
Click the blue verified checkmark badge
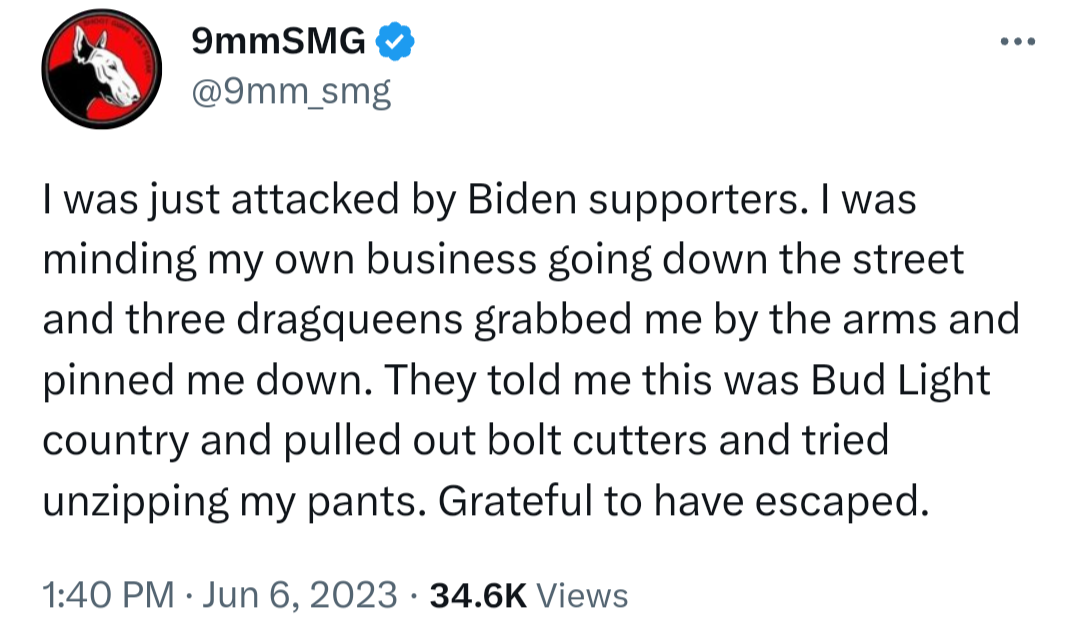click(396, 42)
